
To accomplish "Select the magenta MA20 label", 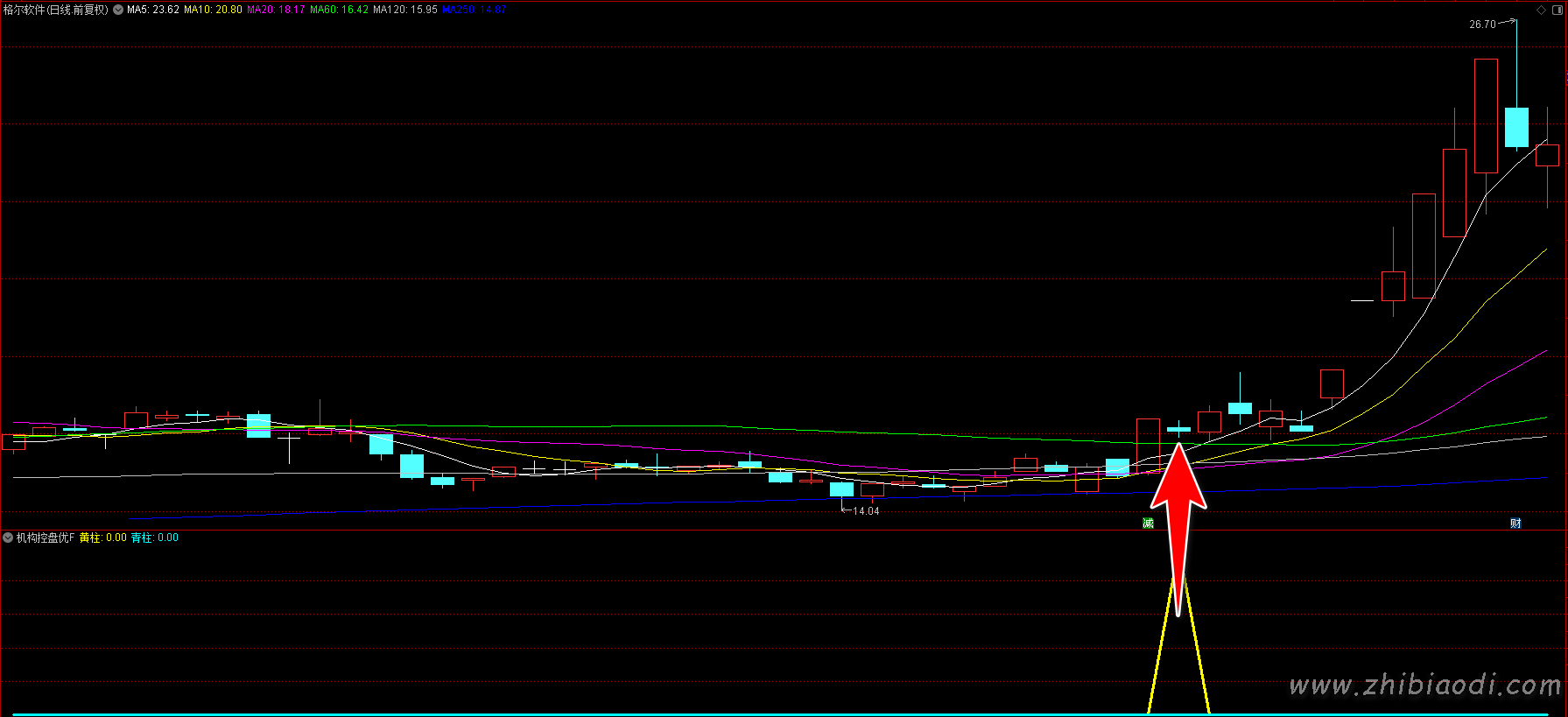I will click(276, 10).
